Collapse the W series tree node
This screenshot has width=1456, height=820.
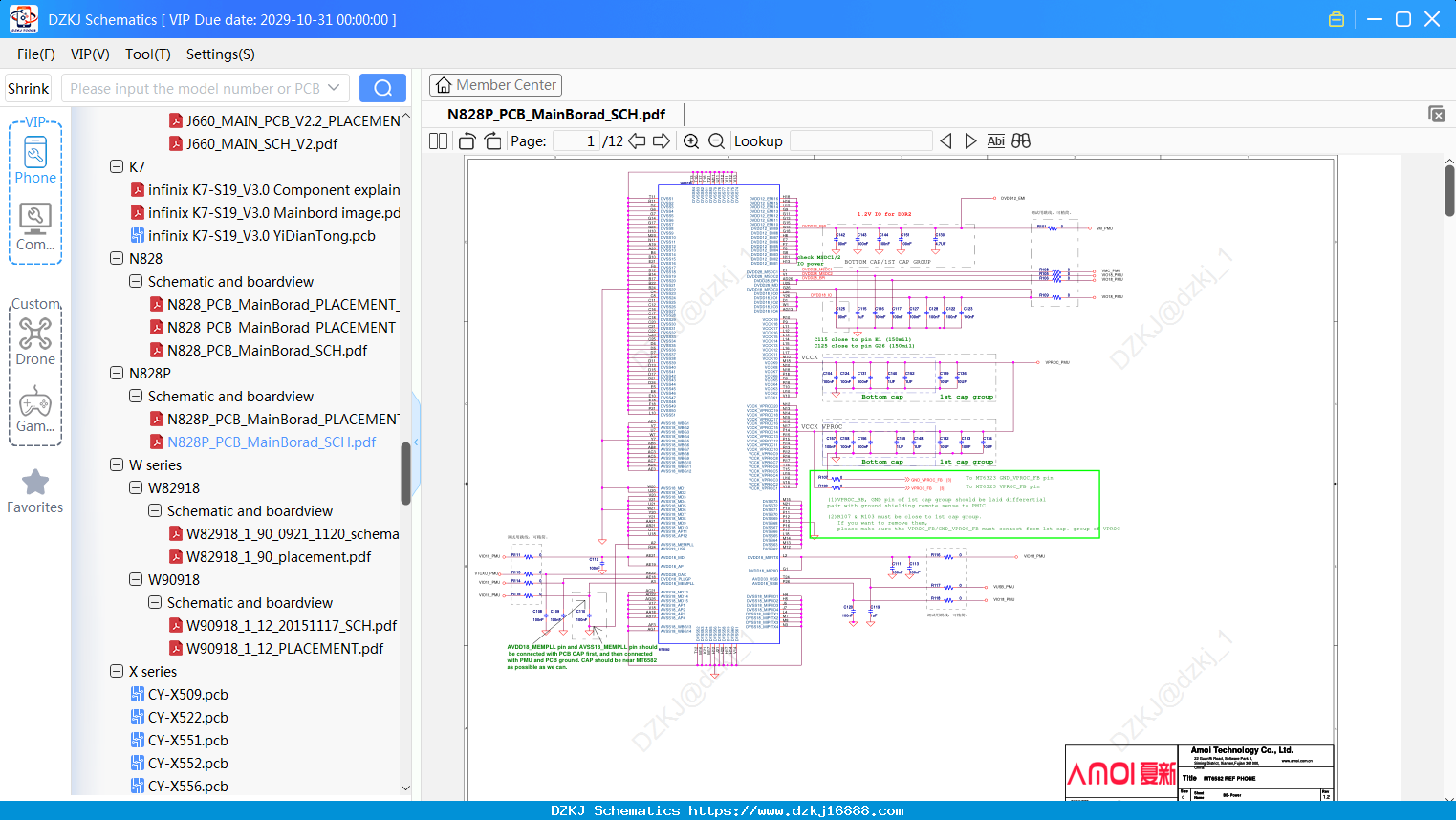[117, 464]
